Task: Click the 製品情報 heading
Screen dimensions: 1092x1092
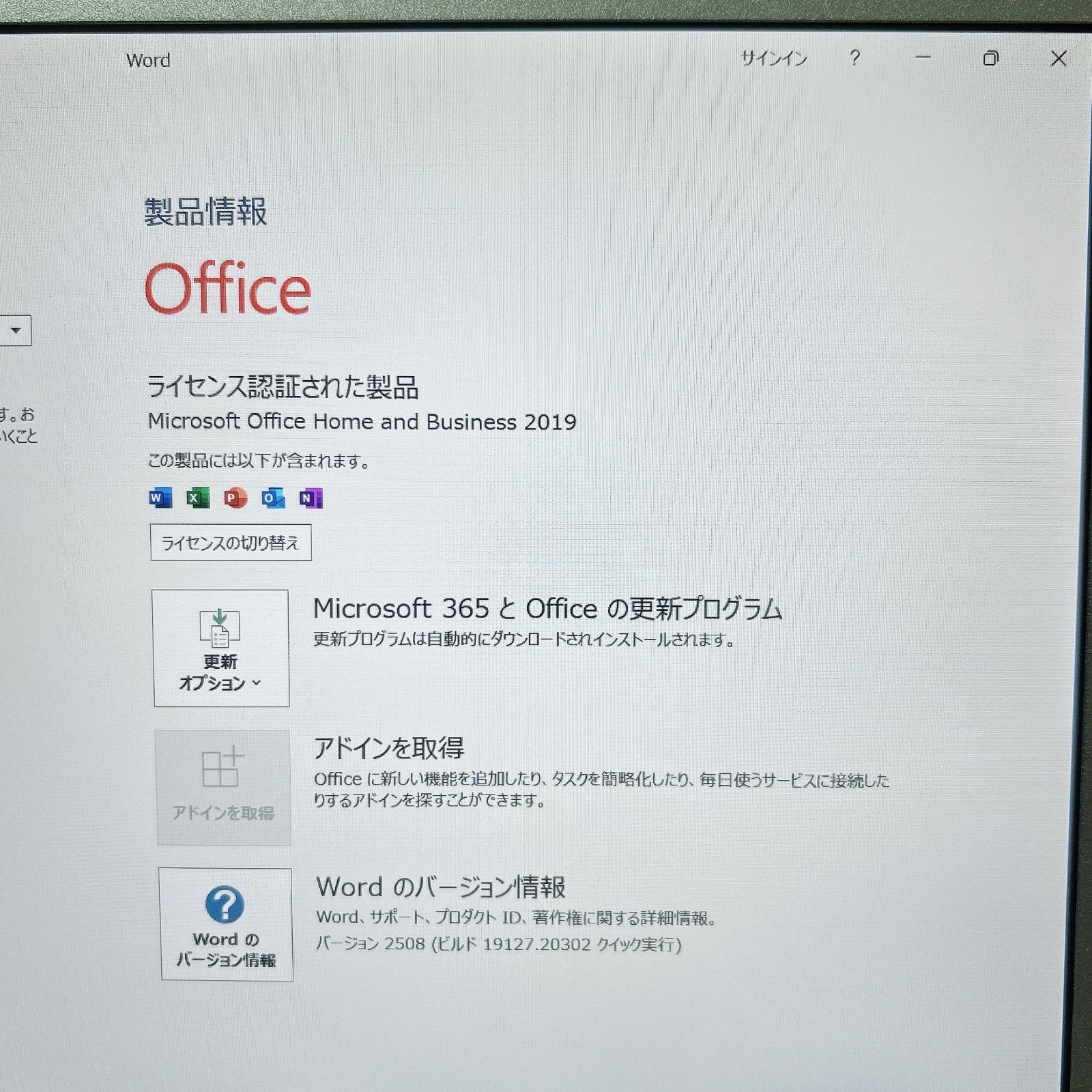Action: pyautogui.click(x=205, y=212)
